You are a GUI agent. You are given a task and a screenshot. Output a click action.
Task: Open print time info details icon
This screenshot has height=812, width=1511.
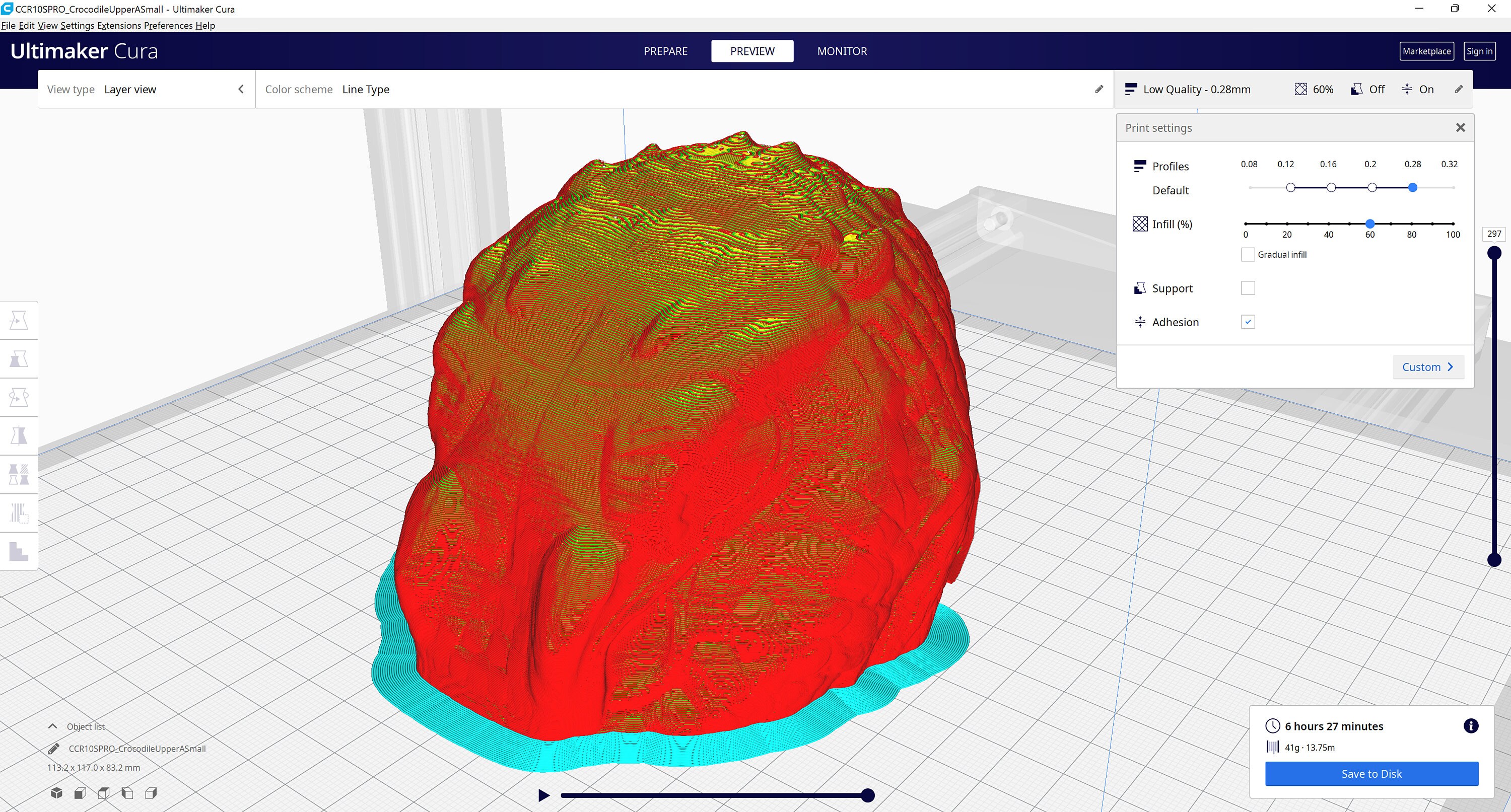coord(1471,726)
